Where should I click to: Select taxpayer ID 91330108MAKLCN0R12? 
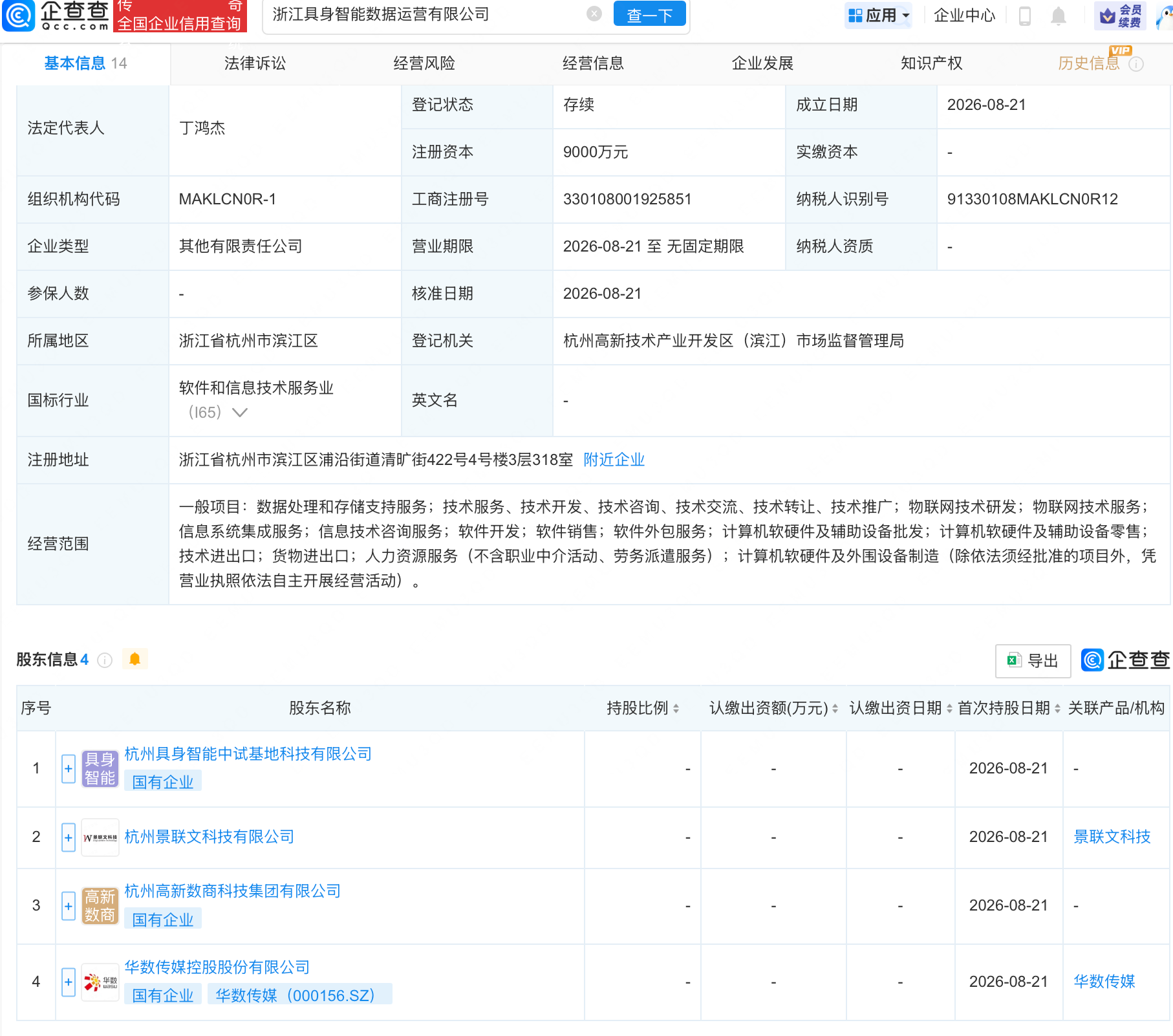point(1033,199)
